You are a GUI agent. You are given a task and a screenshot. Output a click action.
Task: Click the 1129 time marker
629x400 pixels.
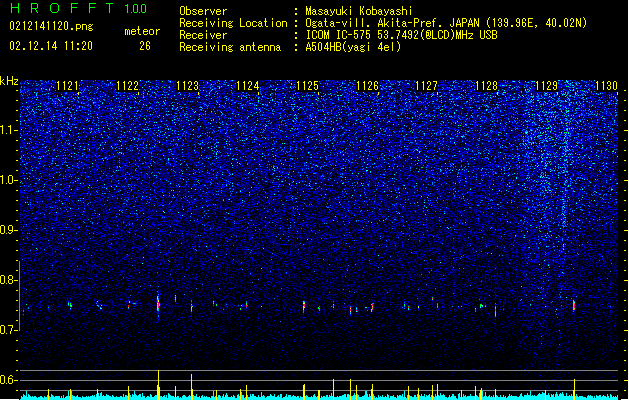(x=546, y=86)
